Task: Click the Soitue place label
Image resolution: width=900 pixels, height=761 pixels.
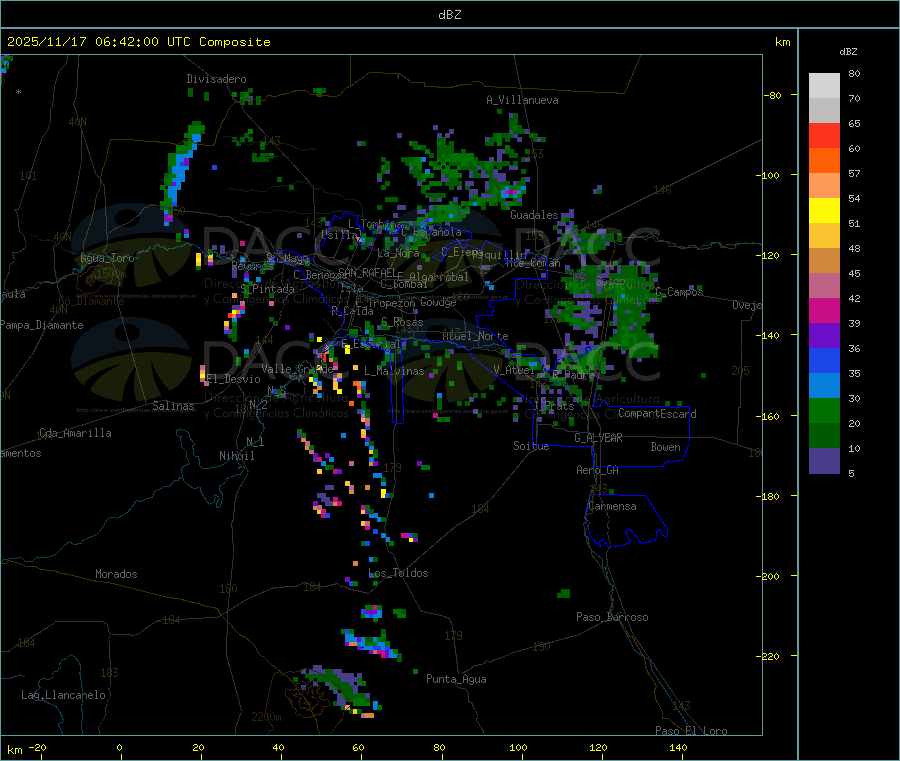Action: (x=532, y=446)
